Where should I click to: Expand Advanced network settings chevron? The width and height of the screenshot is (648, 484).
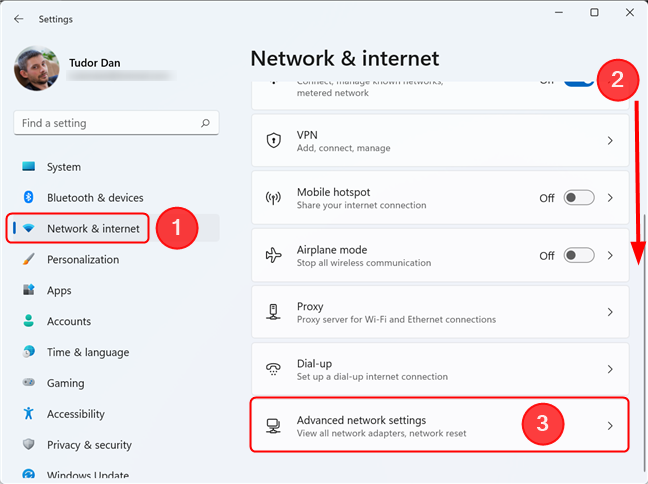tap(610, 426)
